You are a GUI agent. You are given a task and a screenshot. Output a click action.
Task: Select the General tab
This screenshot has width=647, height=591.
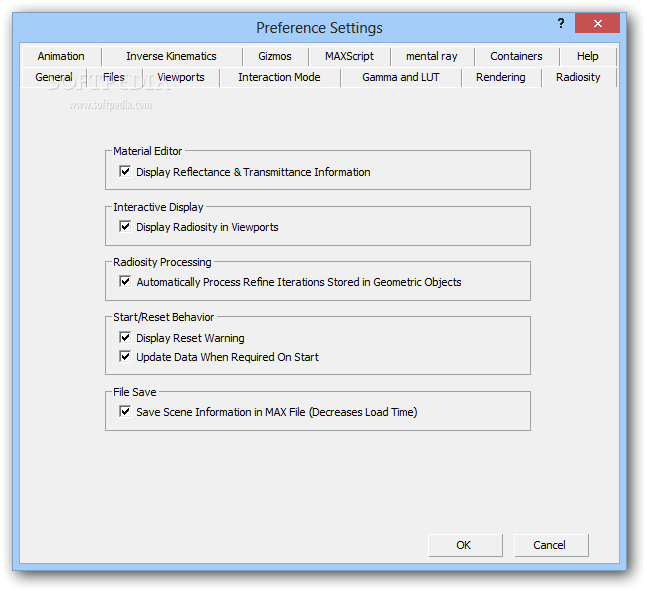tap(54, 77)
